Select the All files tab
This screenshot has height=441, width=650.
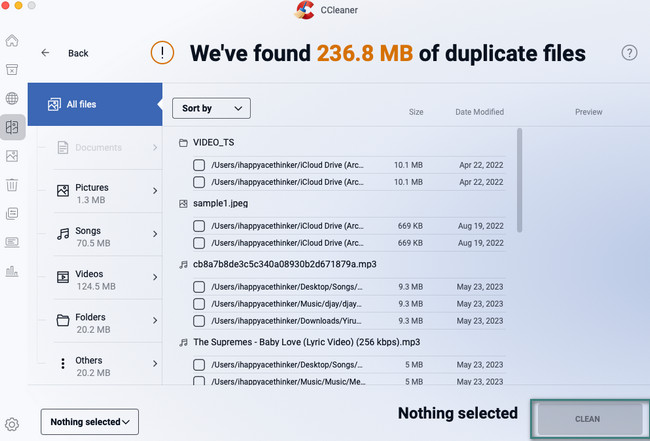coord(95,104)
